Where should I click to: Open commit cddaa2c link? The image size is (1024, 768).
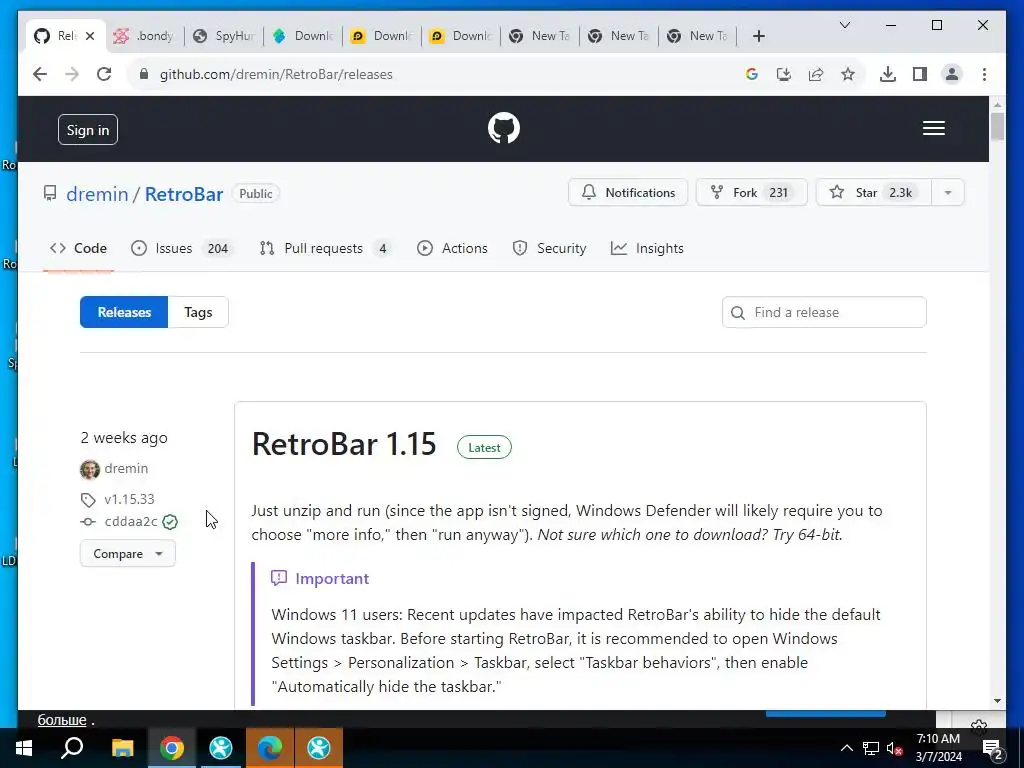pos(131,521)
